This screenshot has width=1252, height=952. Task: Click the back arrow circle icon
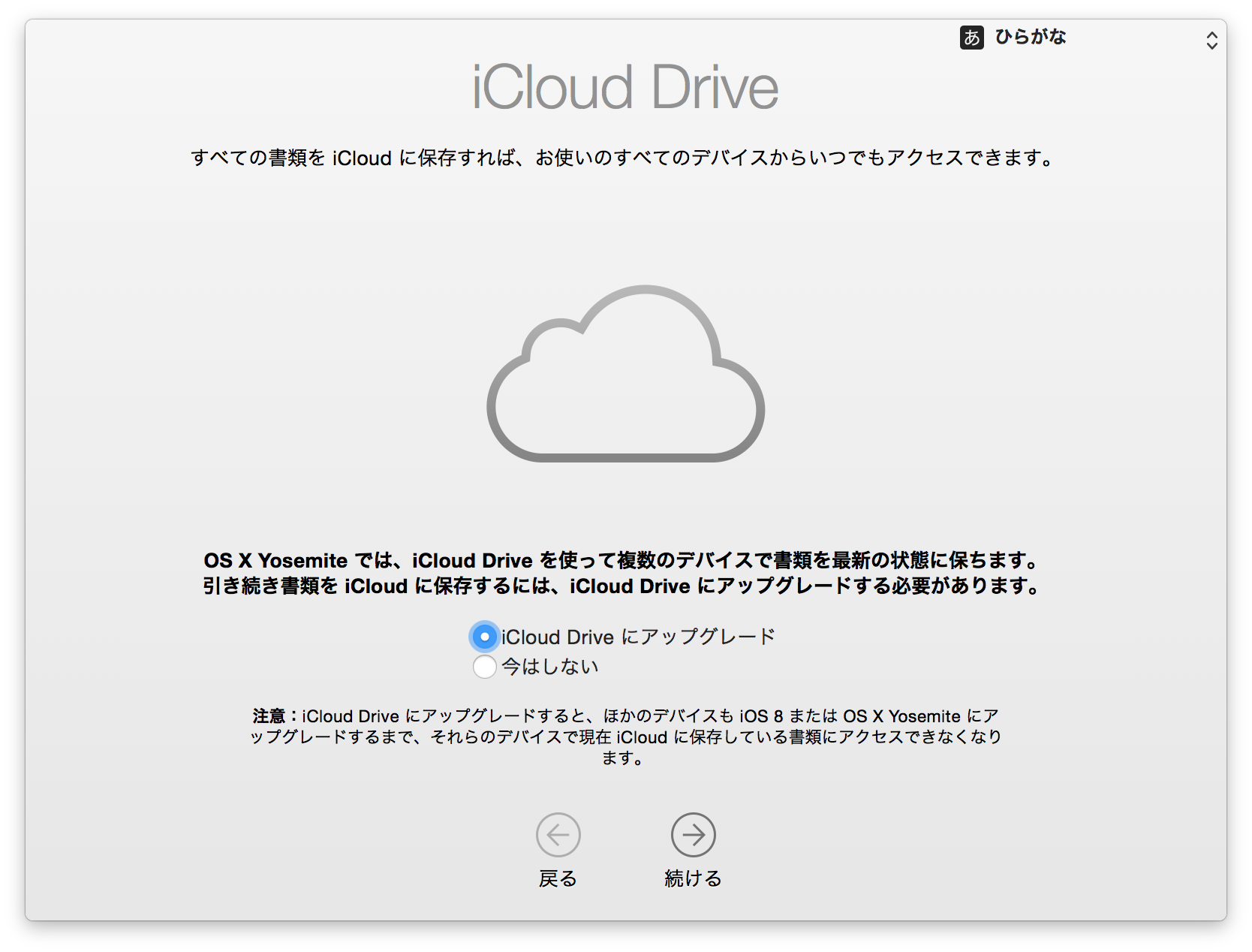coord(558,834)
